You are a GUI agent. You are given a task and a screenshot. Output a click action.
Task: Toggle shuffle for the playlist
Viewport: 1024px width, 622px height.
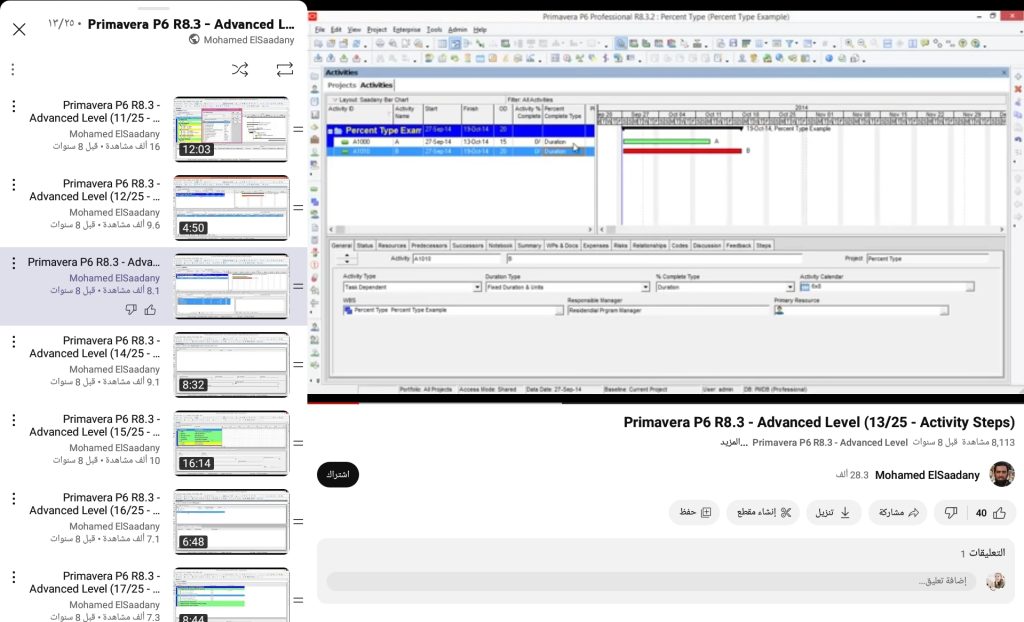[240, 69]
